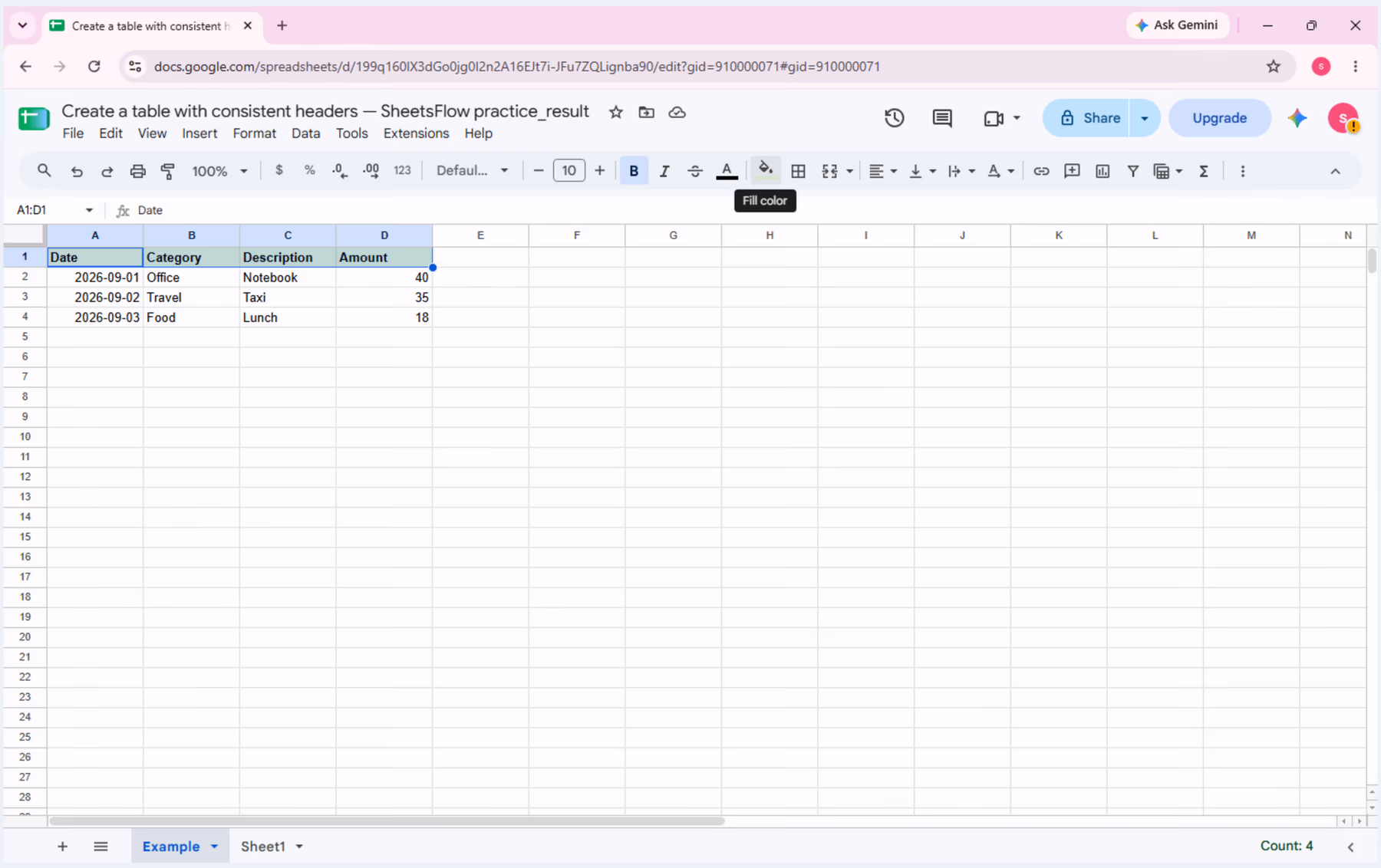This screenshot has width=1381, height=868.
Task: Toggle Italic formatting
Action: tap(664, 171)
